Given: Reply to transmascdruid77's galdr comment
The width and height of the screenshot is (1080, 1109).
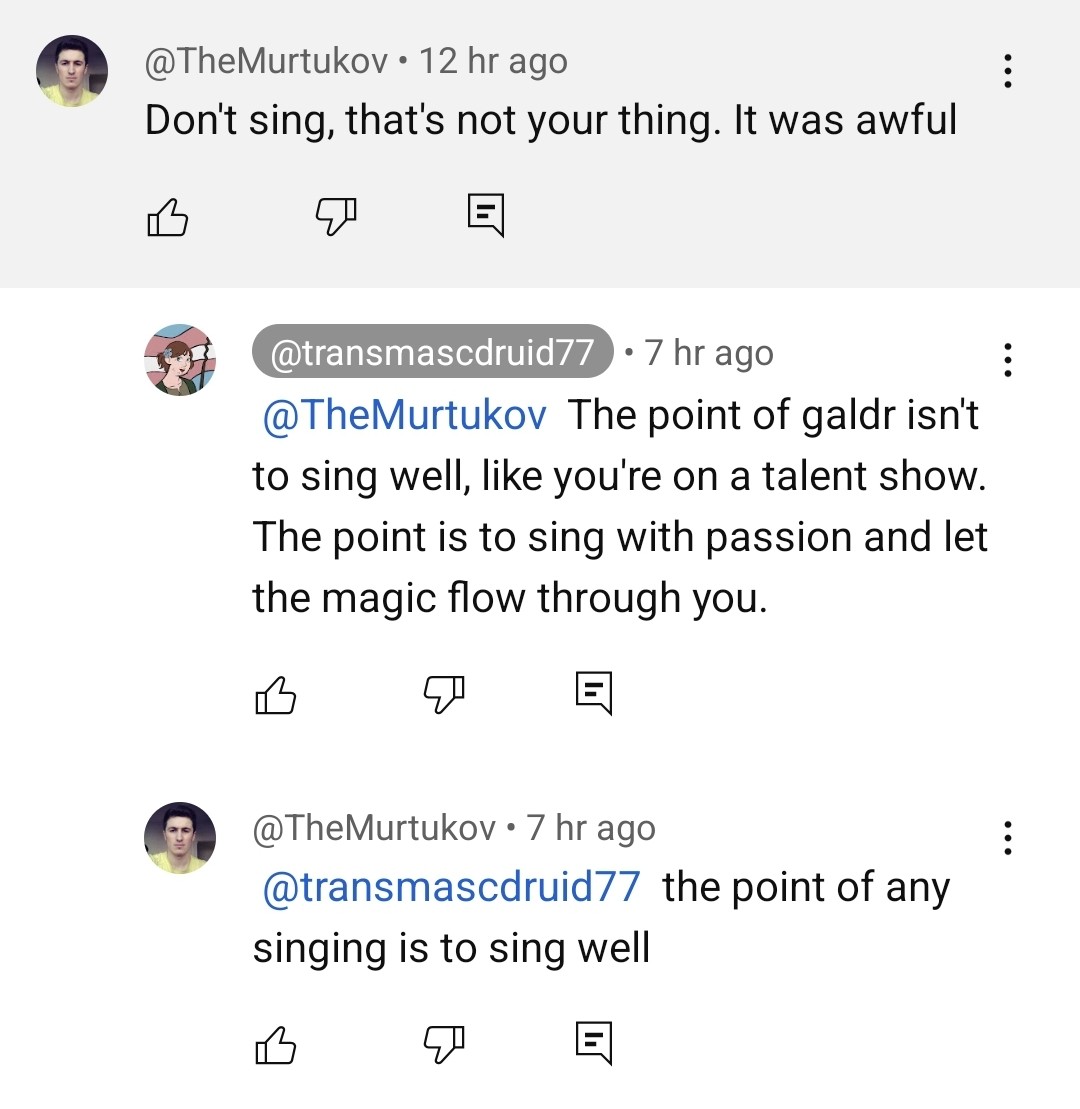Looking at the screenshot, I should pyautogui.click(x=593, y=693).
